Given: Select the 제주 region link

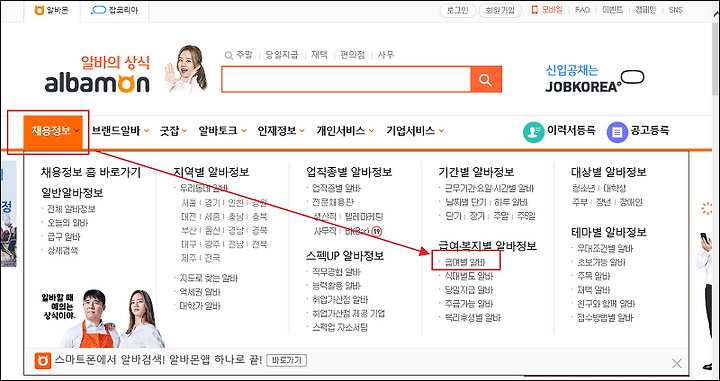Looking at the screenshot, I should tap(189, 258).
